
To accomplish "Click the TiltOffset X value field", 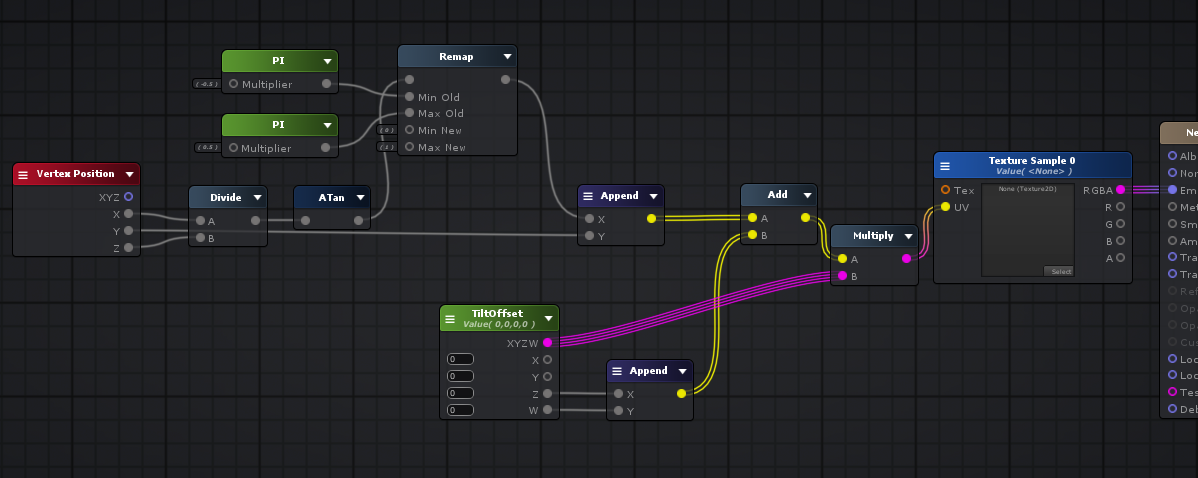I will coord(460,359).
